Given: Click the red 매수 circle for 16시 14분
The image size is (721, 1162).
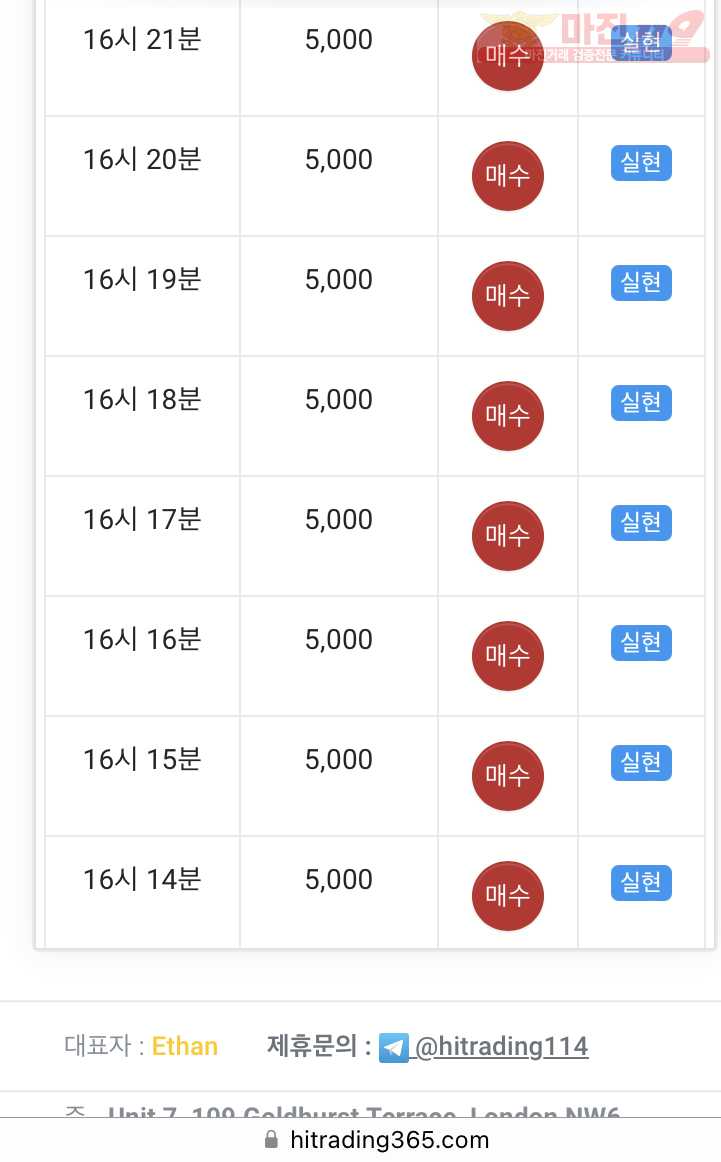Looking at the screenshot, I should [508, 896].
